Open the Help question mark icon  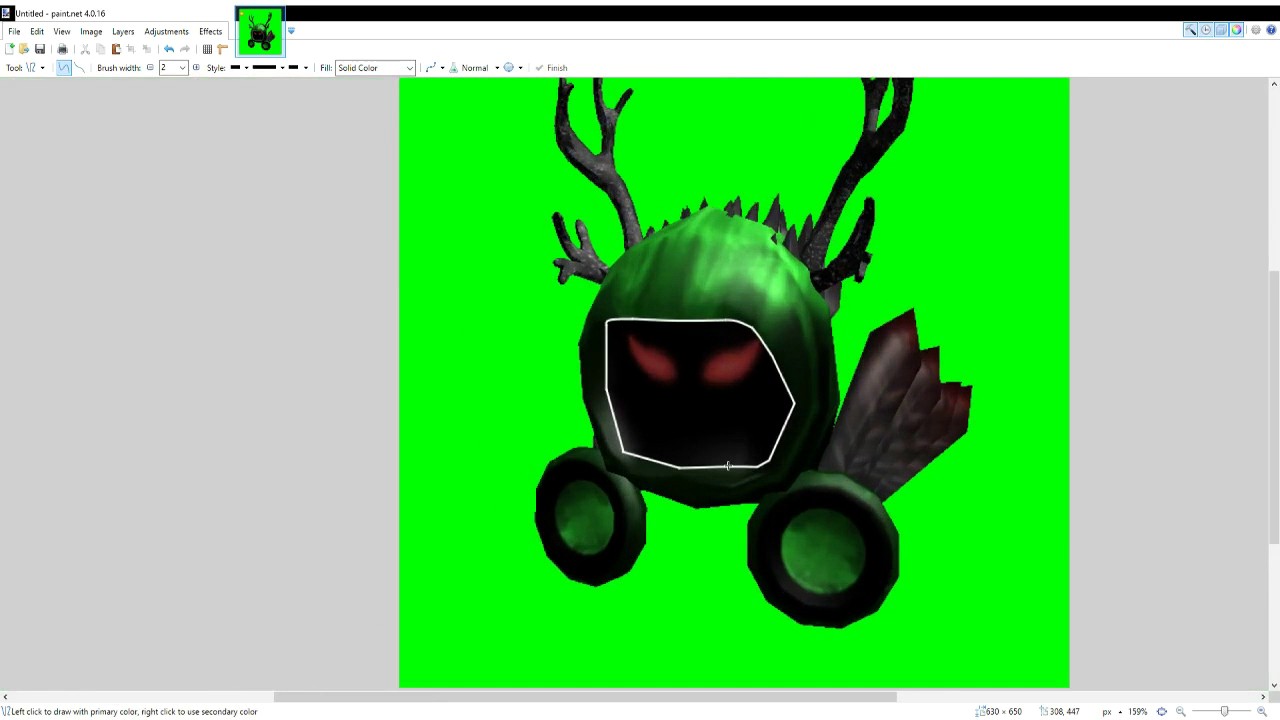(1271, 30)
